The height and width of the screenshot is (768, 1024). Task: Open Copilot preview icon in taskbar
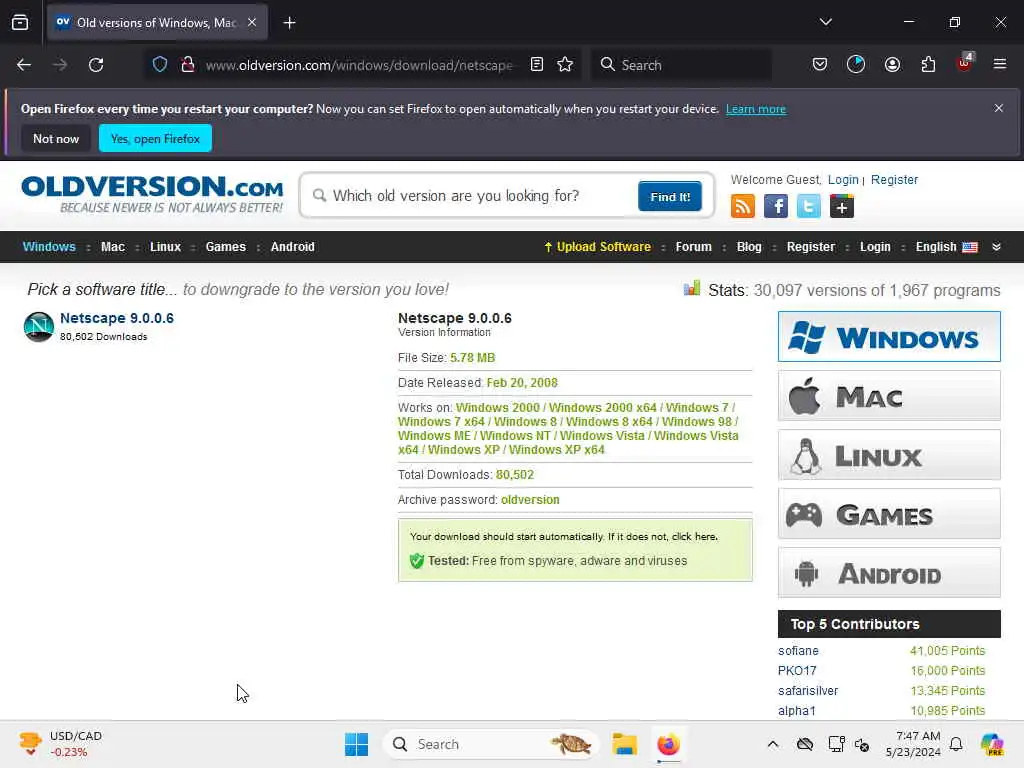pos(993,744)
